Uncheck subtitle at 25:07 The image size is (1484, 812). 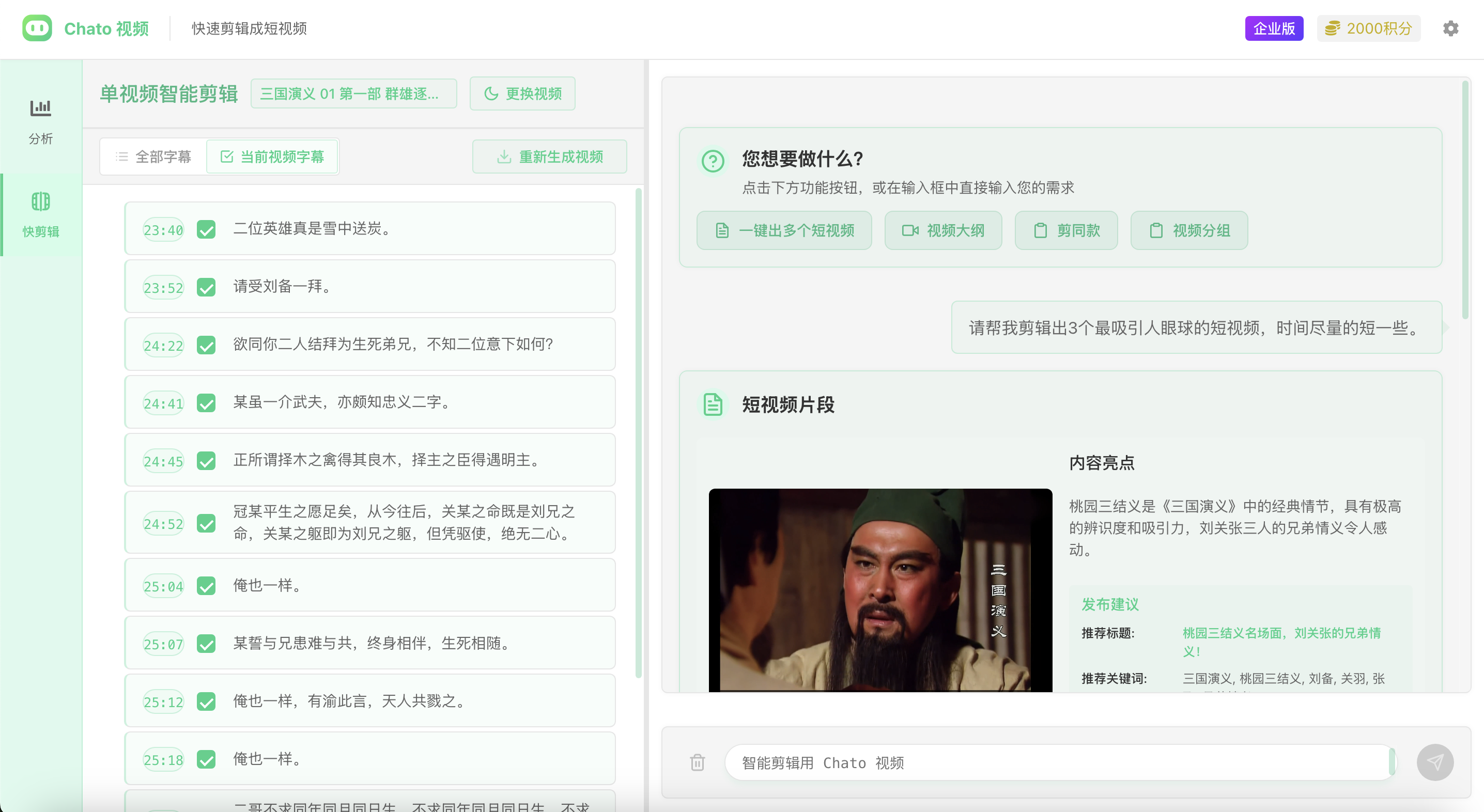tap(206, 643)
